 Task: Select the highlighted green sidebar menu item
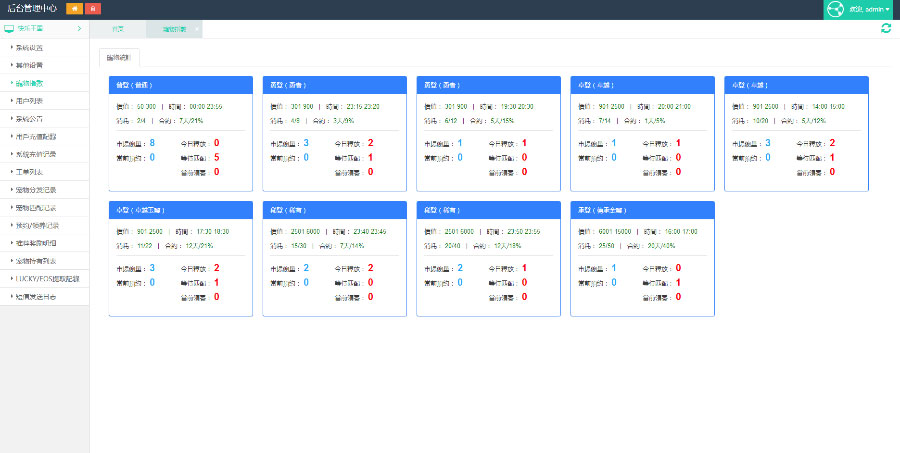coord(28,82)
